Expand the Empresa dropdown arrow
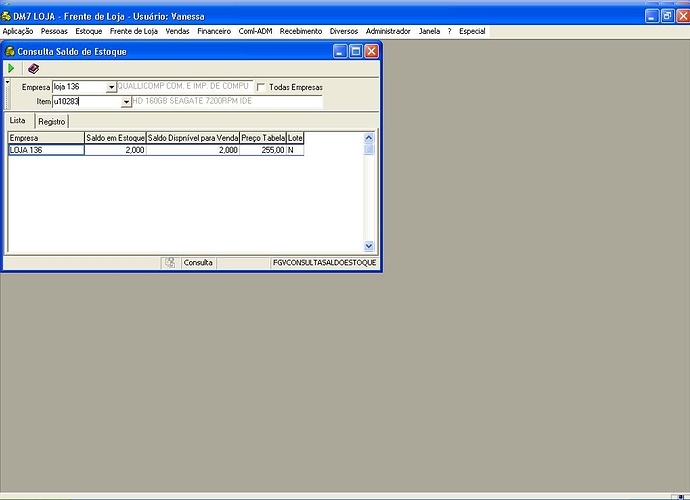The height and width of the screenshot is (500, 690). [111, 87]
